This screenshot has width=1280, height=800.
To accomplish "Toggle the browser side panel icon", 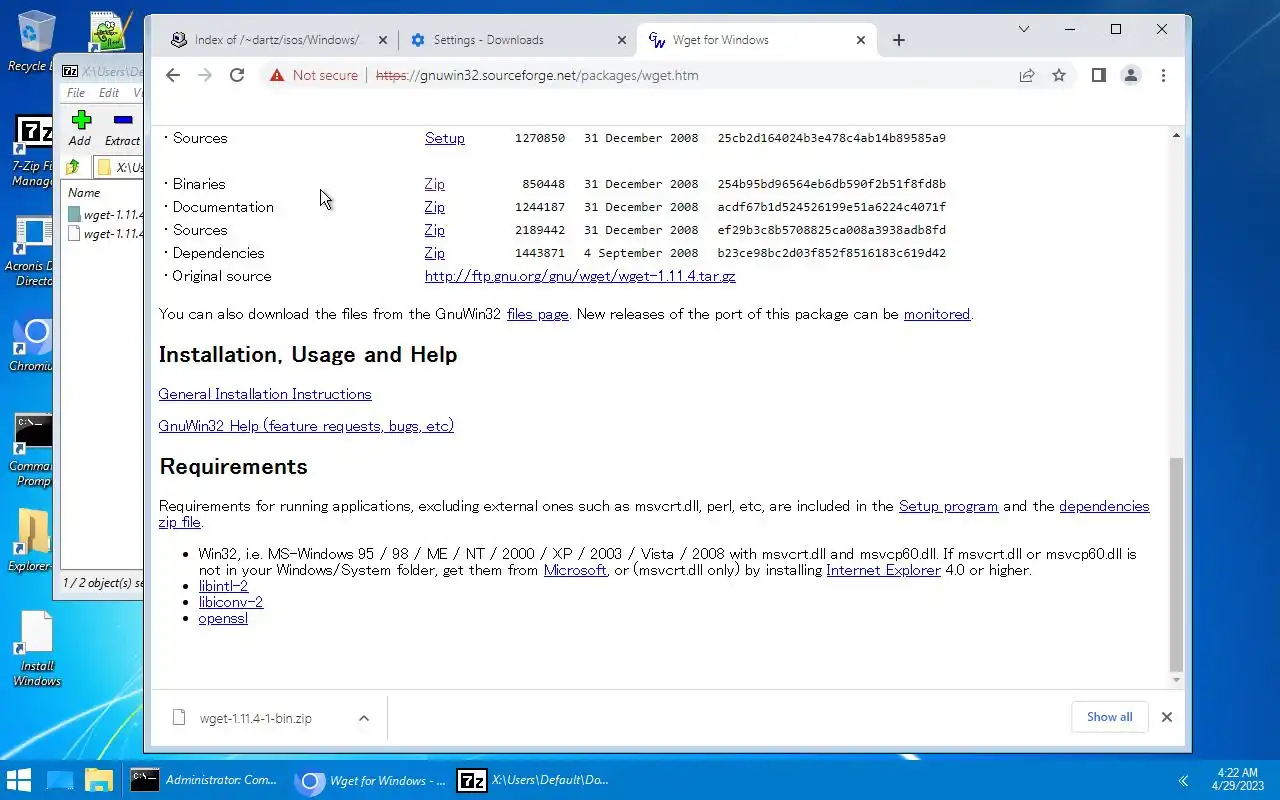I will pyautogui.click(x=1098, y=75).
